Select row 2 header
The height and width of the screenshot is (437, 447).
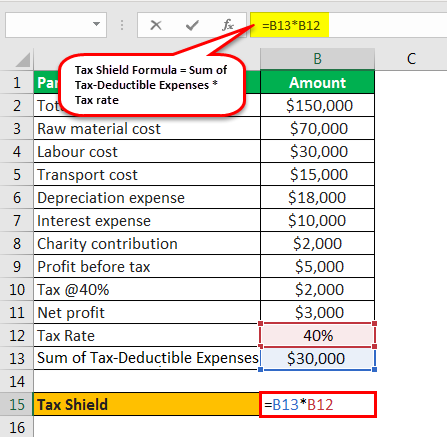(17, 105)
